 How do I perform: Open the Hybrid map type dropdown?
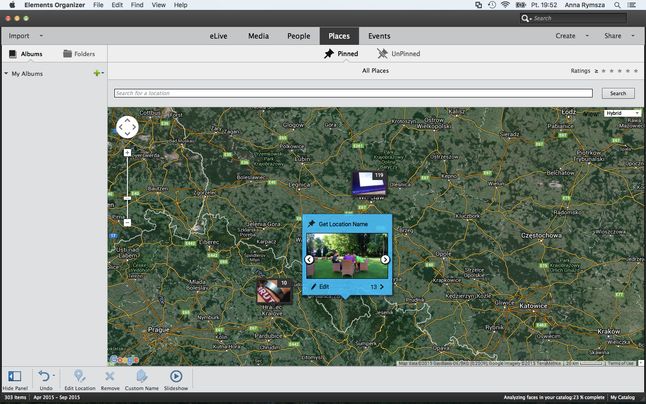pos(623,113)
